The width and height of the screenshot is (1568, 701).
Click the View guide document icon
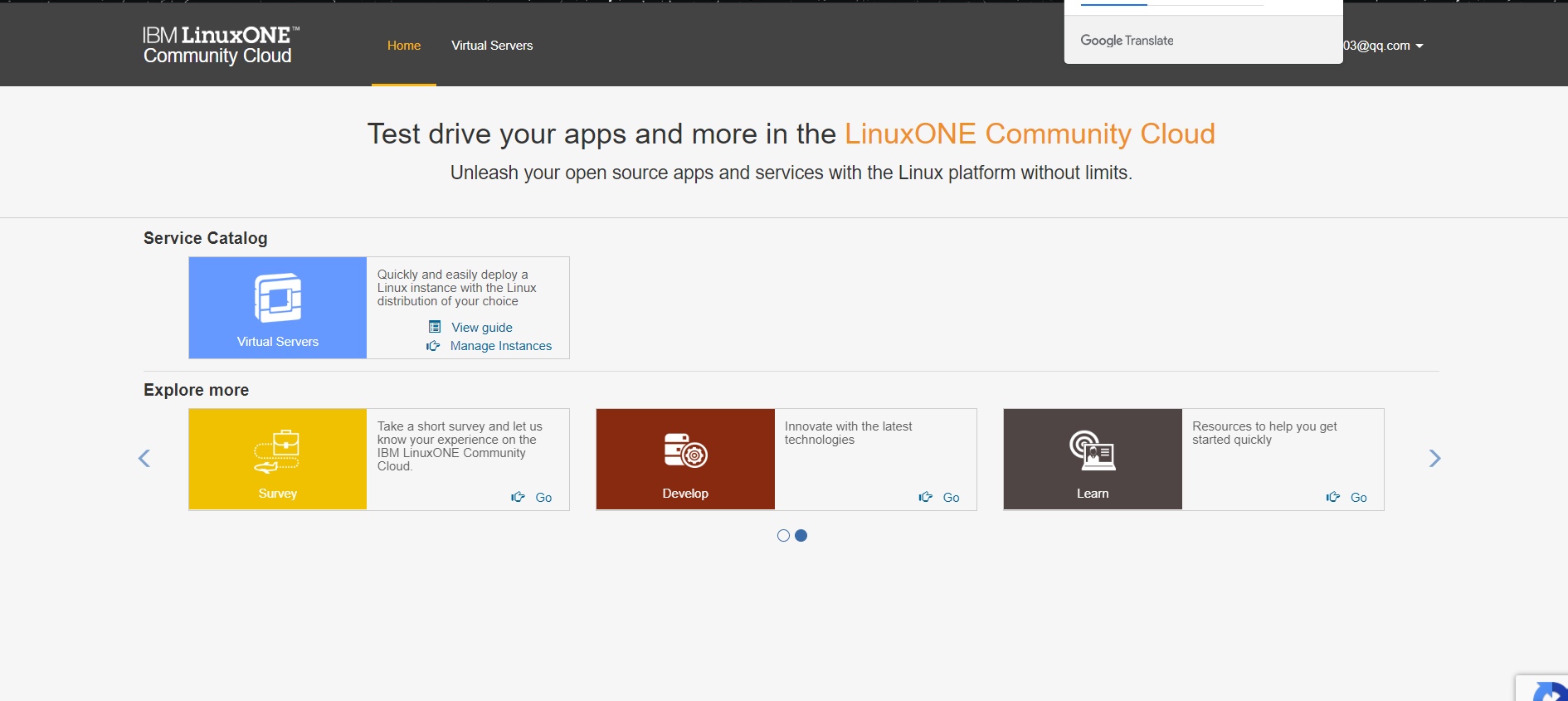pyautogui.click(x=435, y=327)
